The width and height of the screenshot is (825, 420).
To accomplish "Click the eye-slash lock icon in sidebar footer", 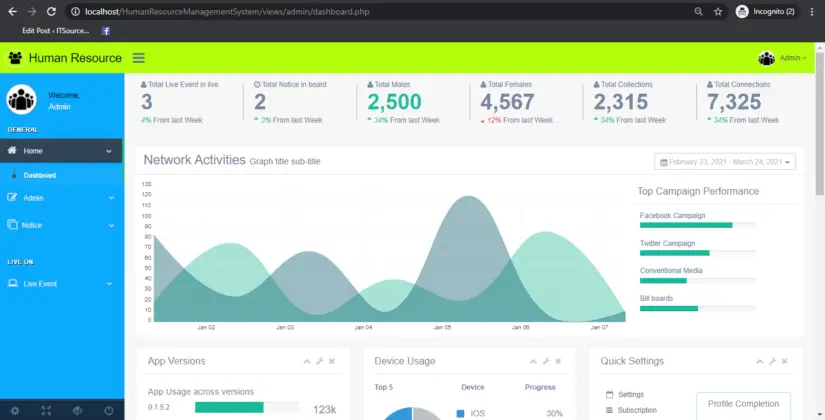I will [x=77, y=410].
